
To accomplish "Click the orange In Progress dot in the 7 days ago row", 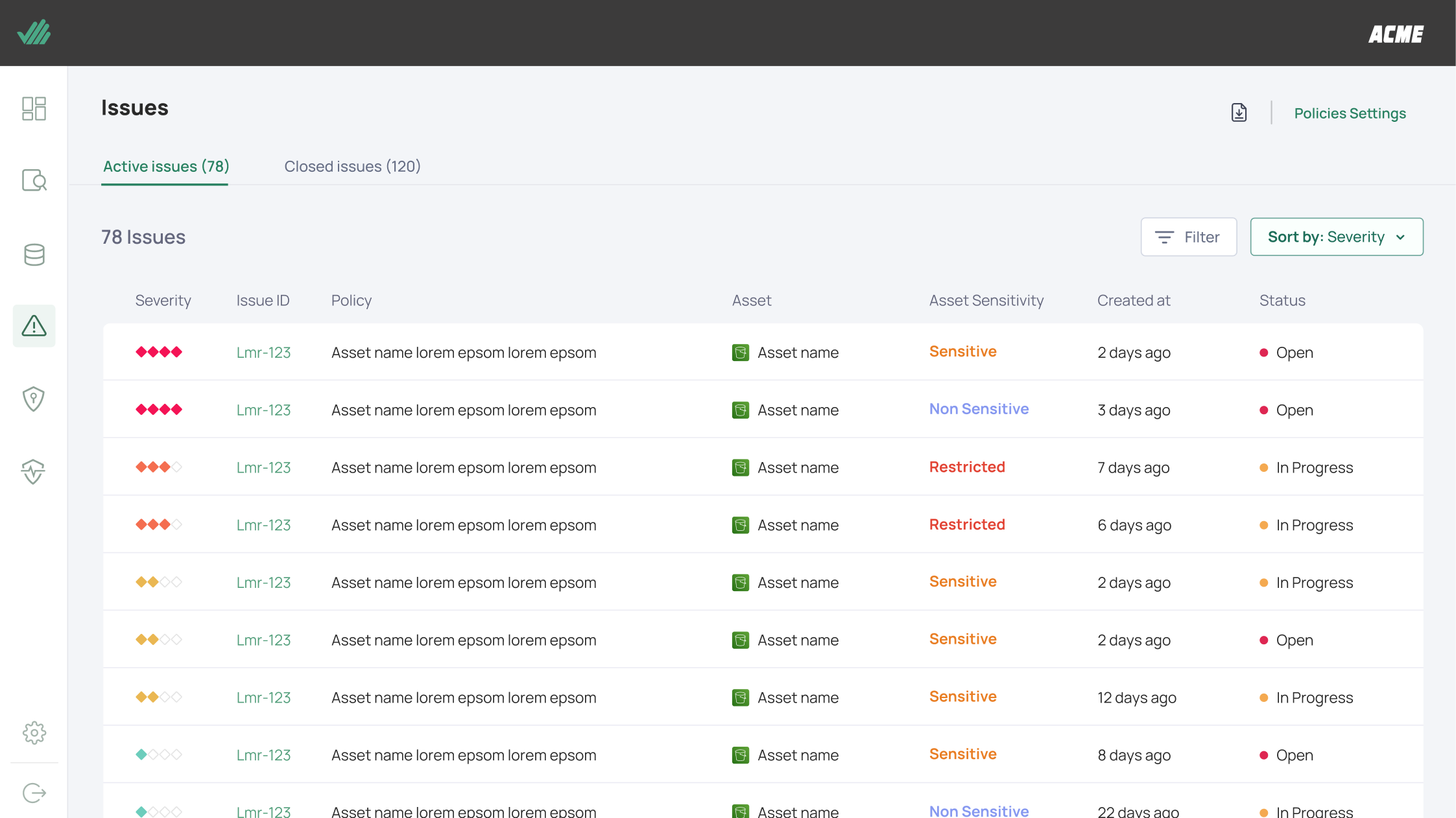I will click(x=1263, y=467).
